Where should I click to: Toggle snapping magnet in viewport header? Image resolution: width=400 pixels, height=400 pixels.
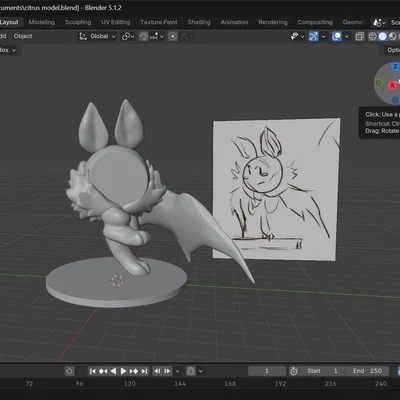144,36
